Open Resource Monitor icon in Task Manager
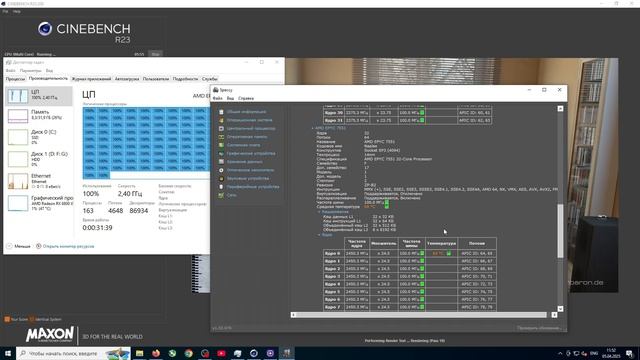 pyautogui.click(x=38, y=246)
